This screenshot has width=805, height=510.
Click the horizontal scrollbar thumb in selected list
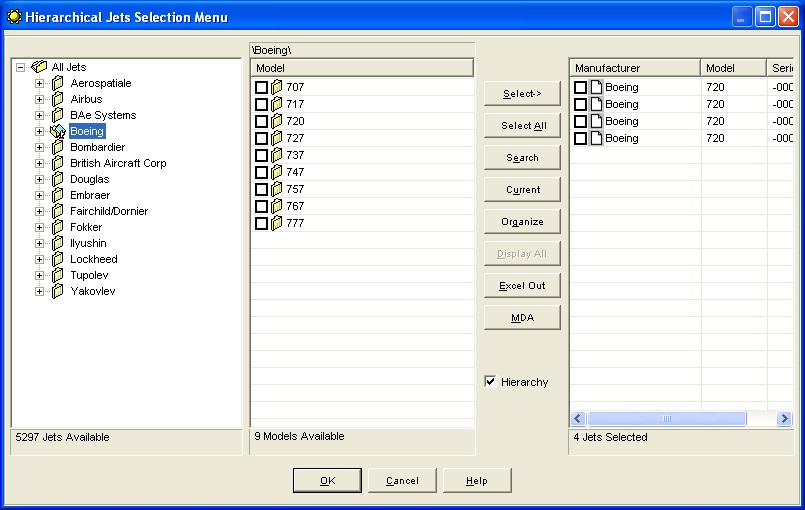pos(666,419)
